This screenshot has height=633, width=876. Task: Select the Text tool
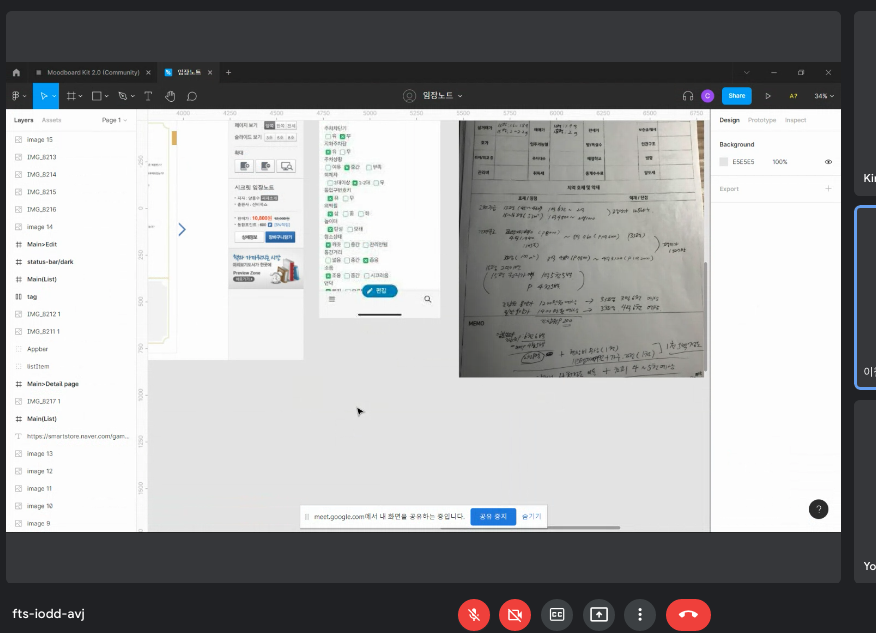coord(148,96)
